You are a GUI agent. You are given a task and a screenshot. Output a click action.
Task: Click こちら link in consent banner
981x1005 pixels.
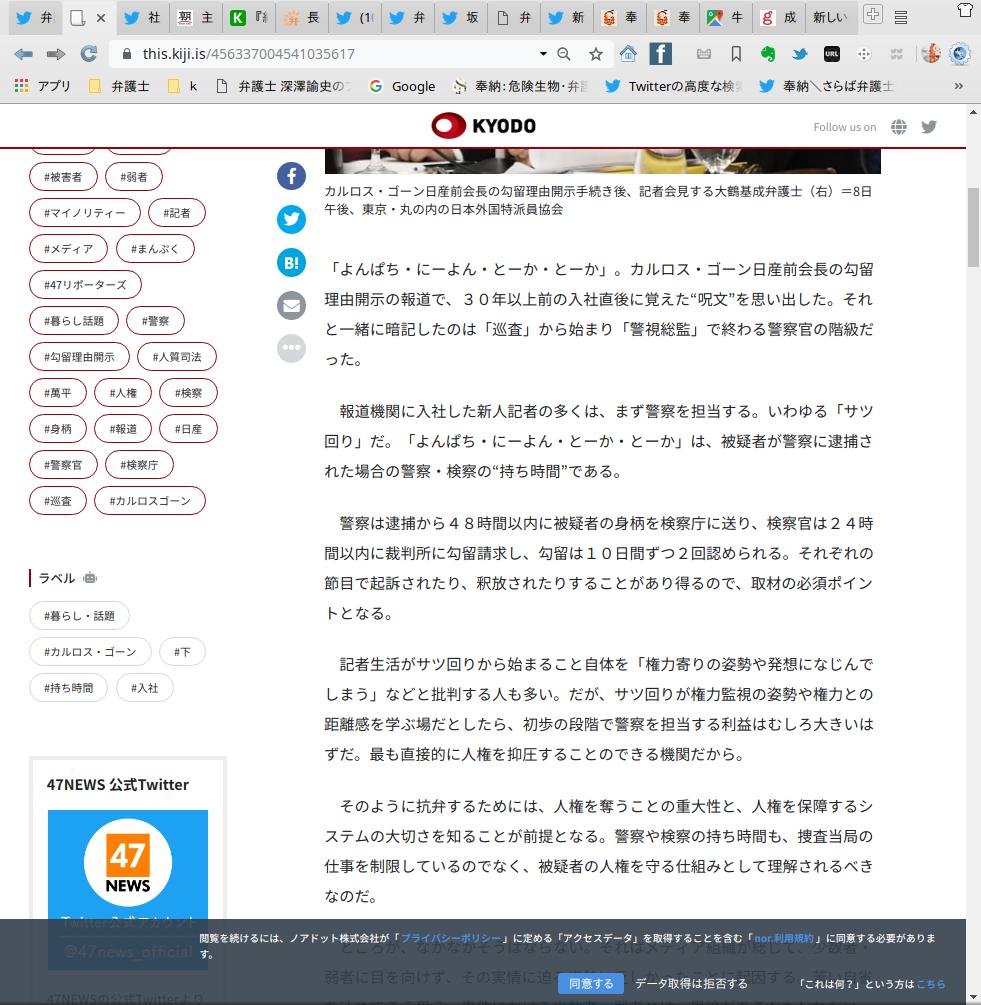931,984
